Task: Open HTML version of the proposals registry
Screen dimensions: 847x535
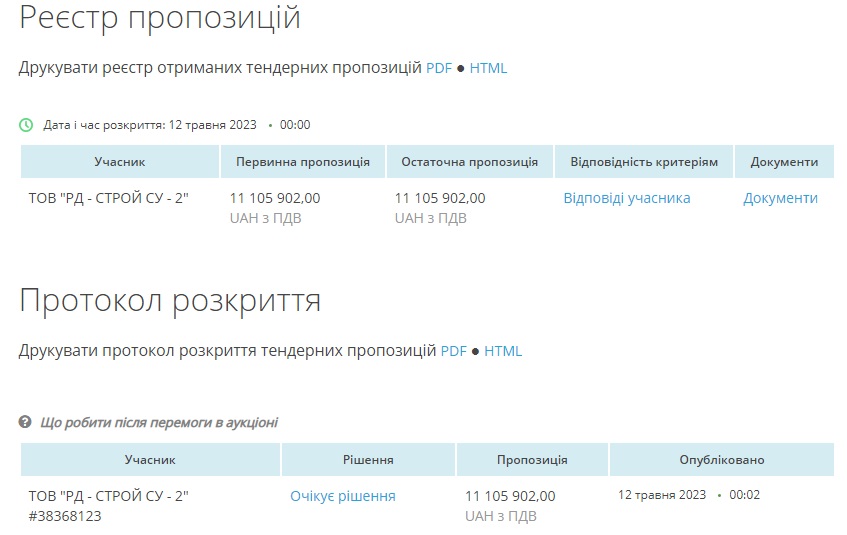Action: click(x=488, y=68)
